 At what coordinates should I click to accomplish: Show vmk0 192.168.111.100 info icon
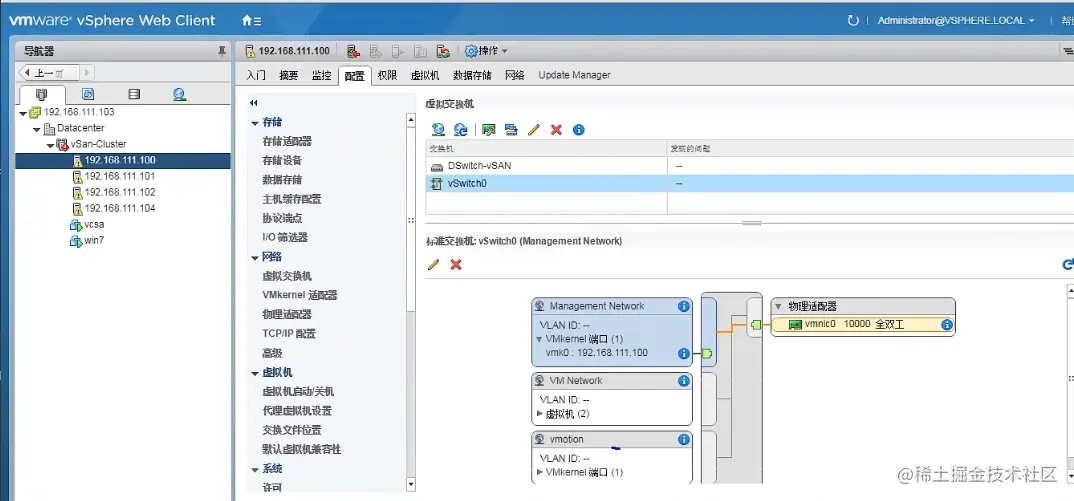[683, 354]
